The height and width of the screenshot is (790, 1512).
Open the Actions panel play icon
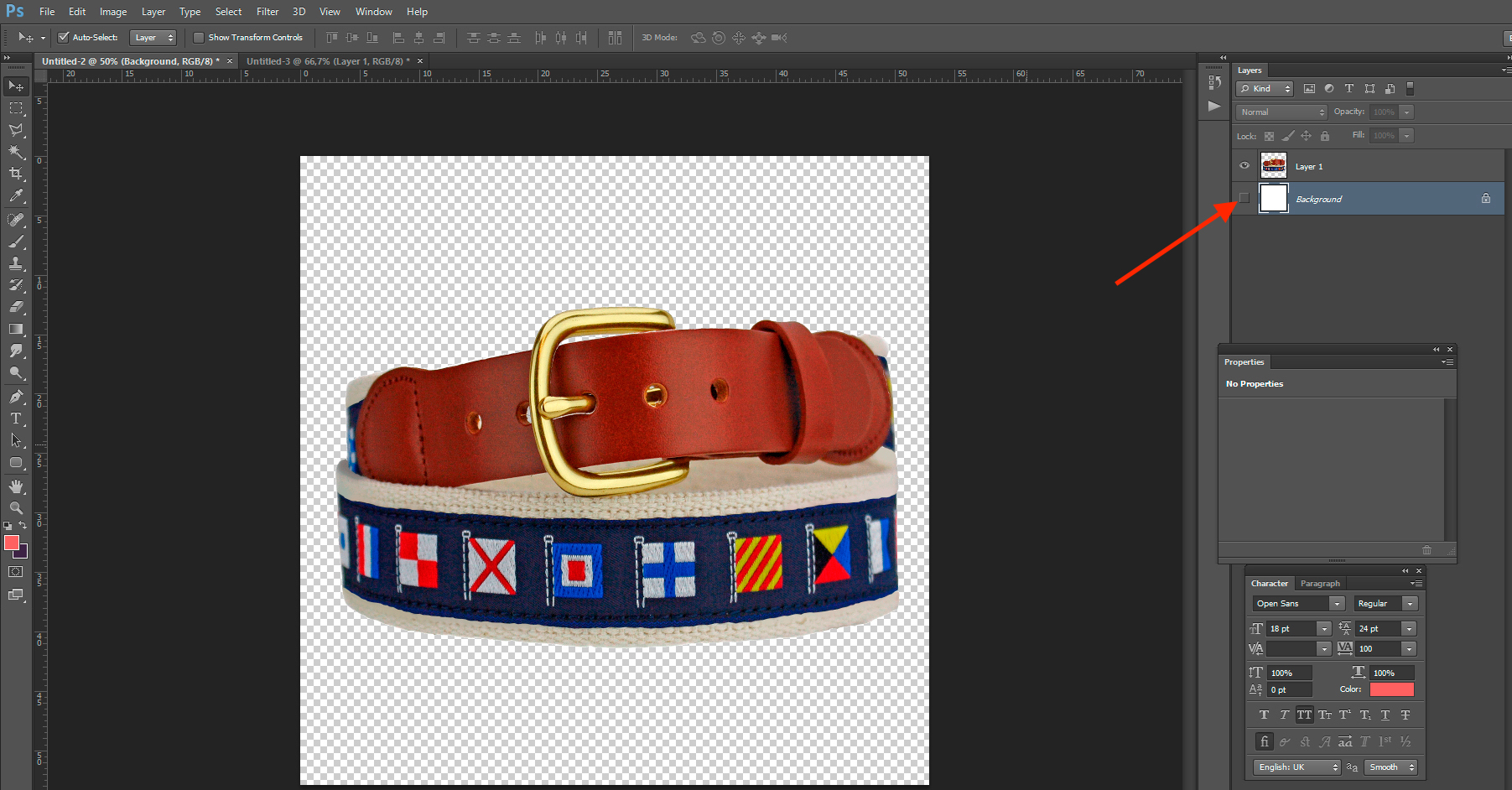click(x=1214, y=106)
